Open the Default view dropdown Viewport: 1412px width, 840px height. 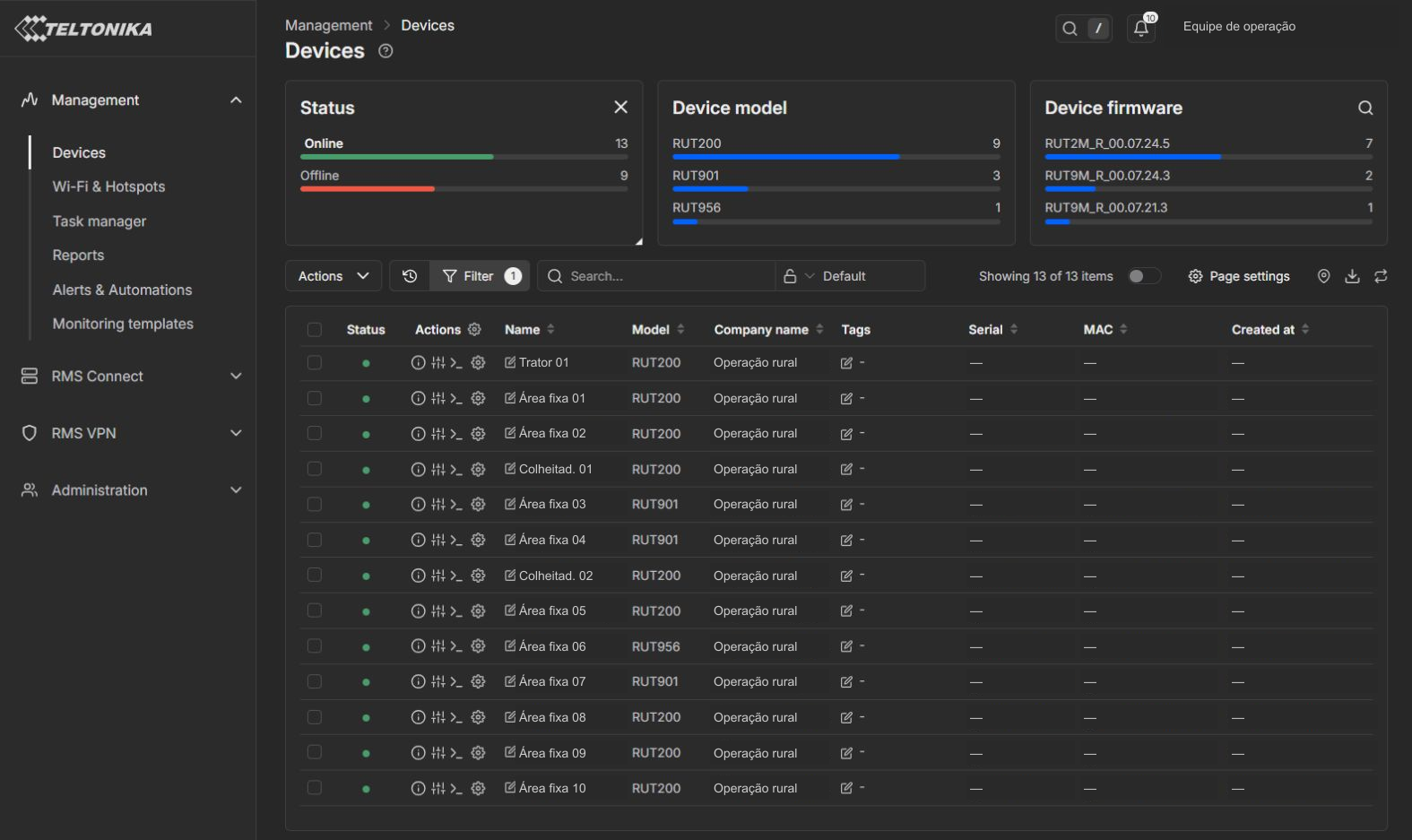[849, 276]
